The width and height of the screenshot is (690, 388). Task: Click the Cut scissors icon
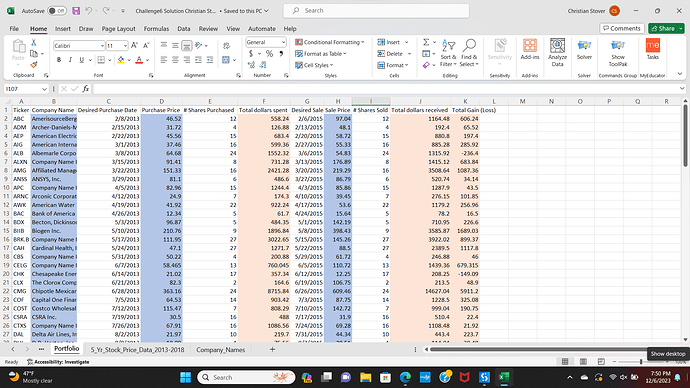(33, 43)
